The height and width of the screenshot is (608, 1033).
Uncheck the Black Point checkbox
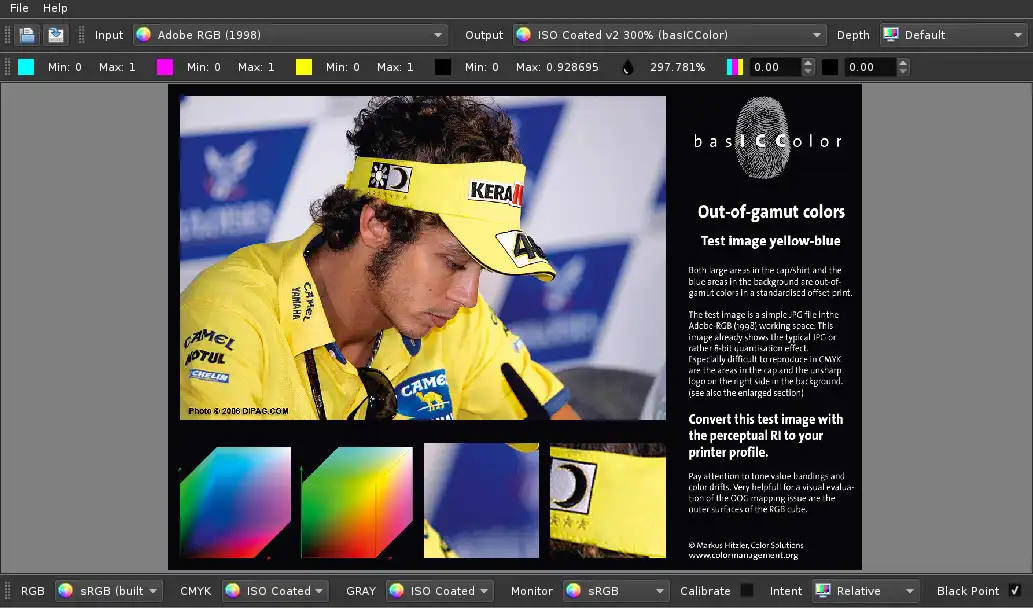pyautogui.click(x=1015, y=590)
